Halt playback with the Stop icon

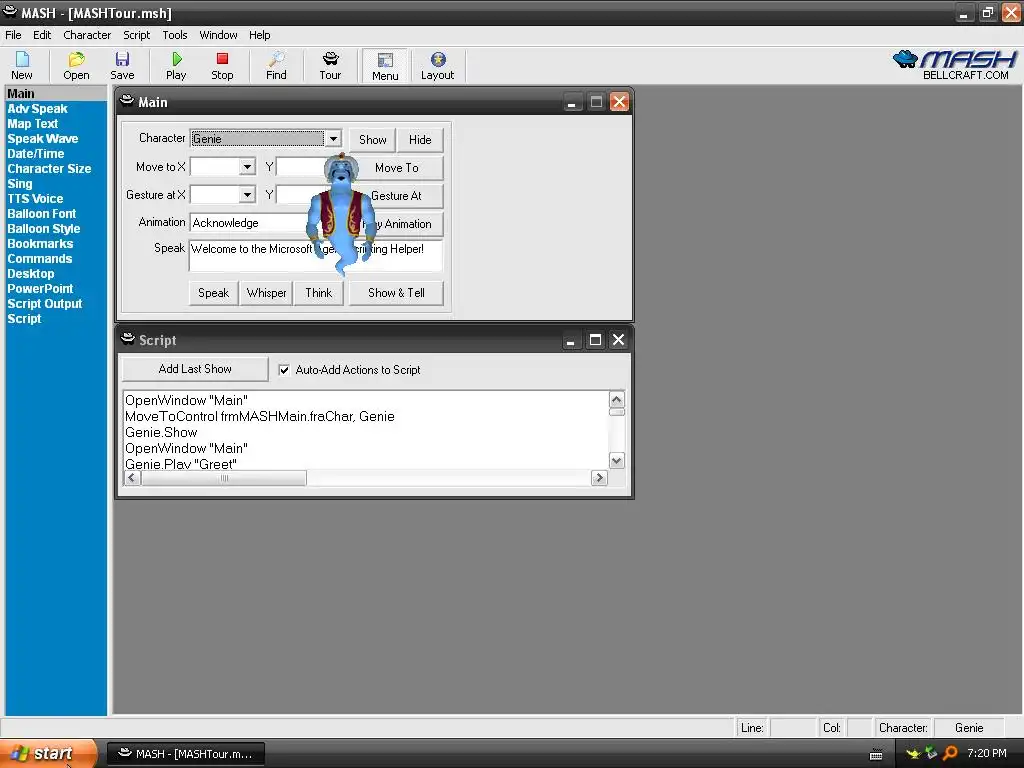222,65
